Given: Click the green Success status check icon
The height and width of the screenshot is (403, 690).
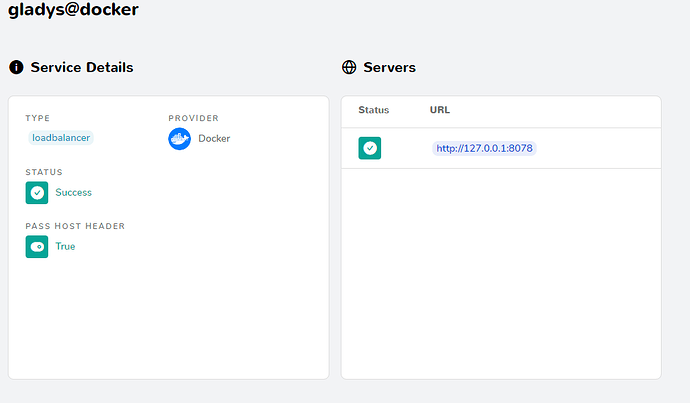Looking at the screenshot, I should tap(37, 192).
